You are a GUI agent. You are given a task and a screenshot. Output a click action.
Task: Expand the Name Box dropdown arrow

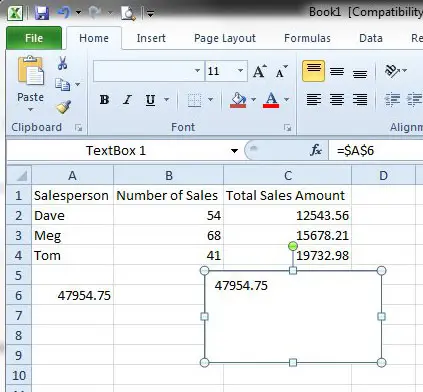[x=234, y=151]
